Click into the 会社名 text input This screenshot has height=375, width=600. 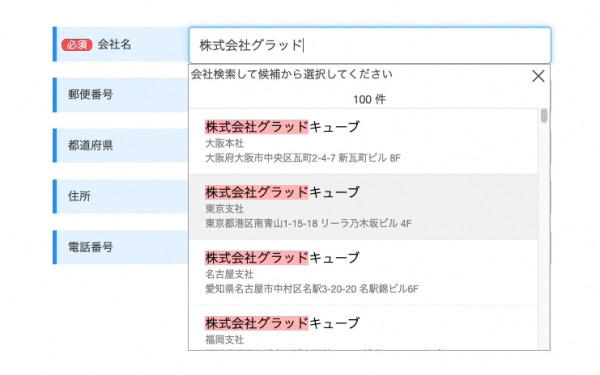click(x=370, y=45)
